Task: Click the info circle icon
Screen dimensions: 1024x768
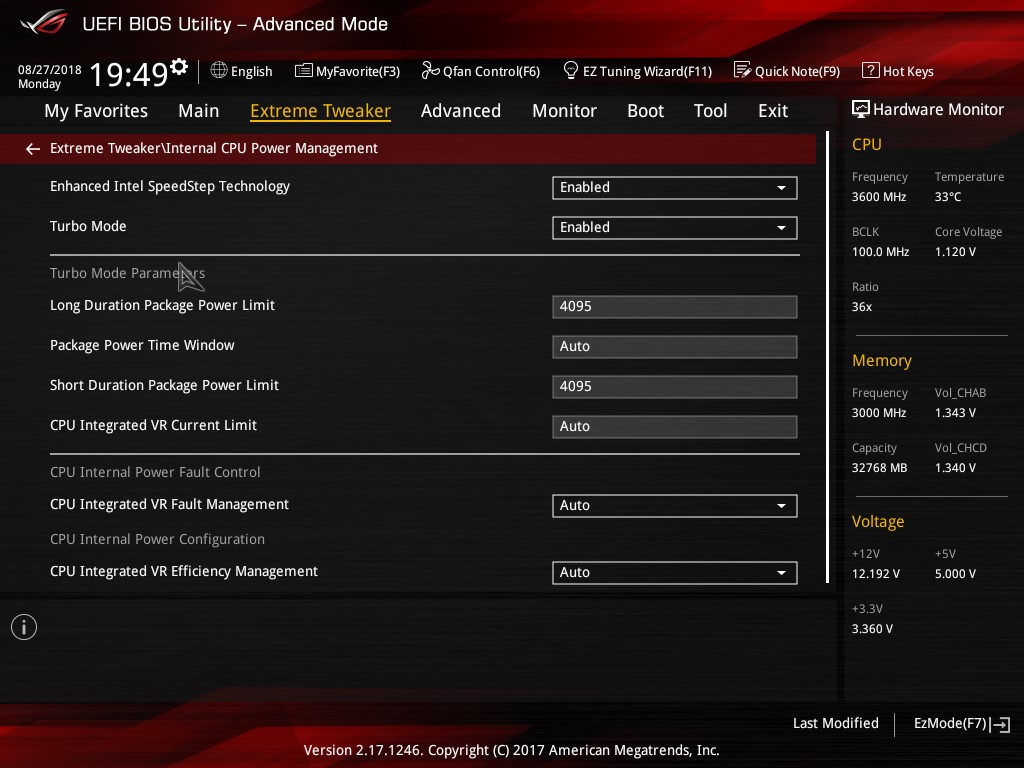Action: [24, 627]
